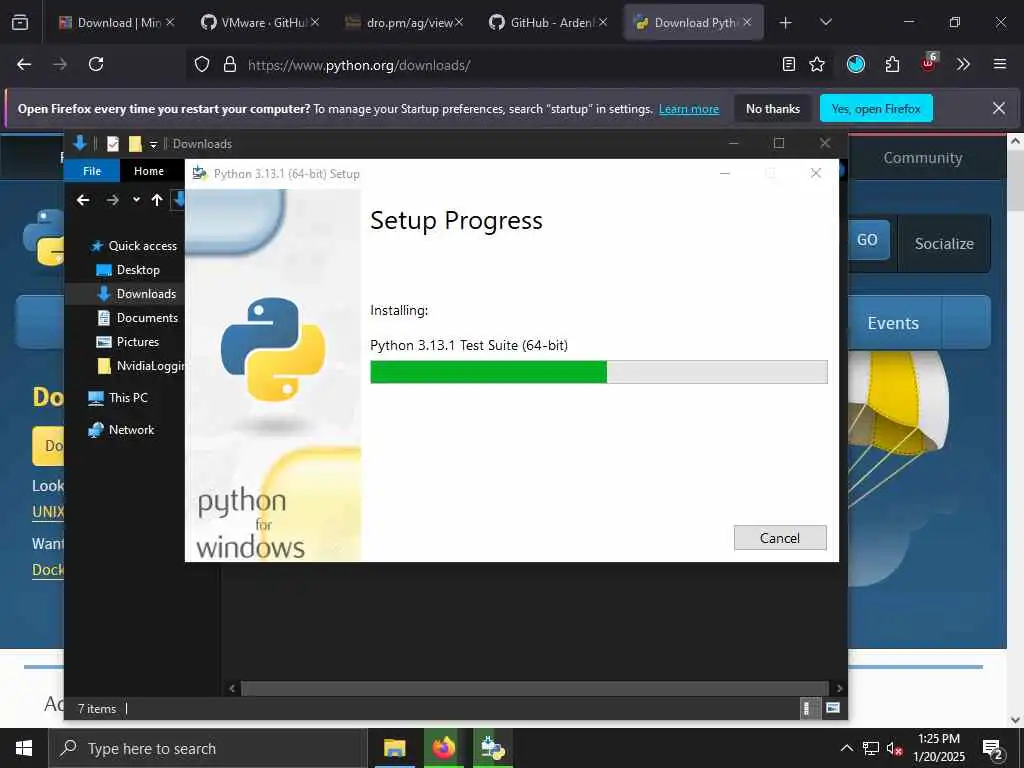Viewport: 1024px width, 768px height.
Task: Click No thanks on startup prompt
Action: pyautogui.click(x=773, y=109)
